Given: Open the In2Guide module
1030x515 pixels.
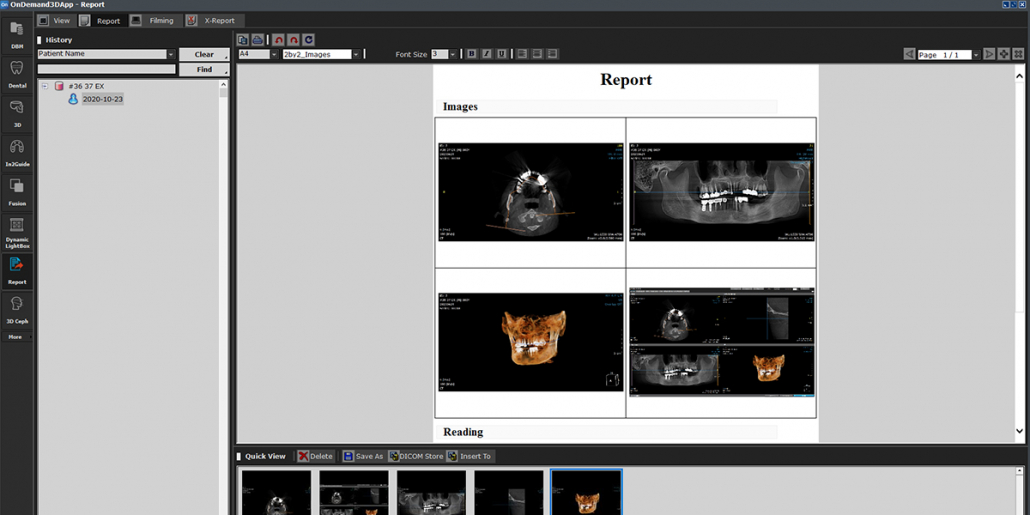Looking at the screenshot, I should (x=17, y=151).
